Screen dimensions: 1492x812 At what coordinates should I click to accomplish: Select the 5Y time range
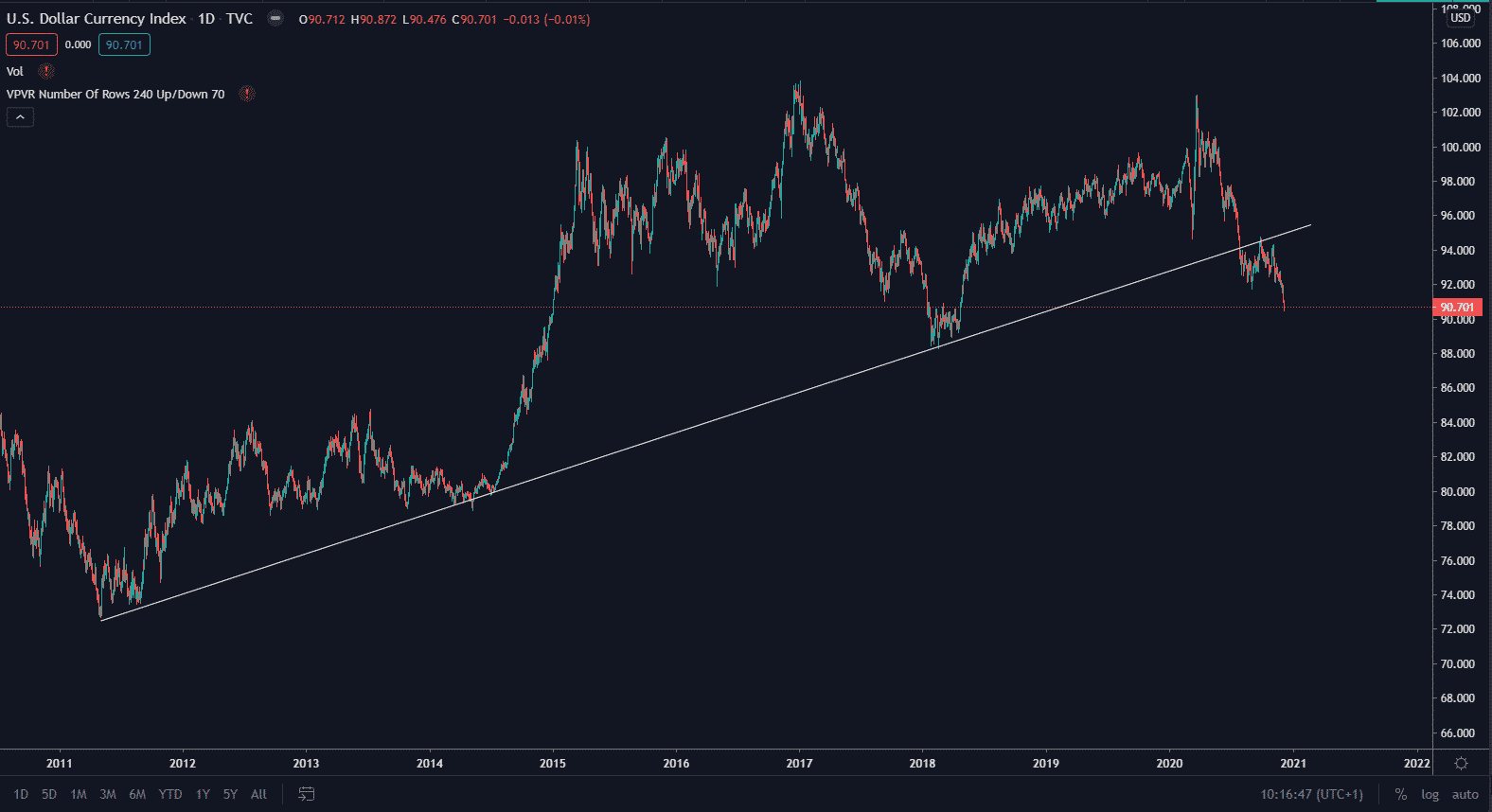coord(230,794)
